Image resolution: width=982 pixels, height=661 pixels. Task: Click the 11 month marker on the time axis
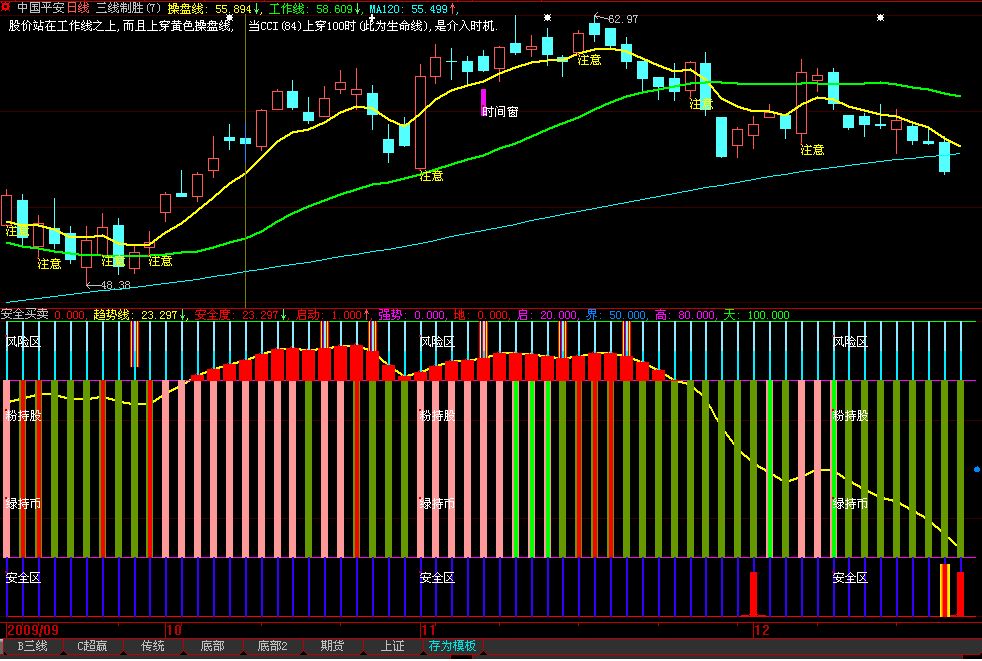click(x=428, y=630)
